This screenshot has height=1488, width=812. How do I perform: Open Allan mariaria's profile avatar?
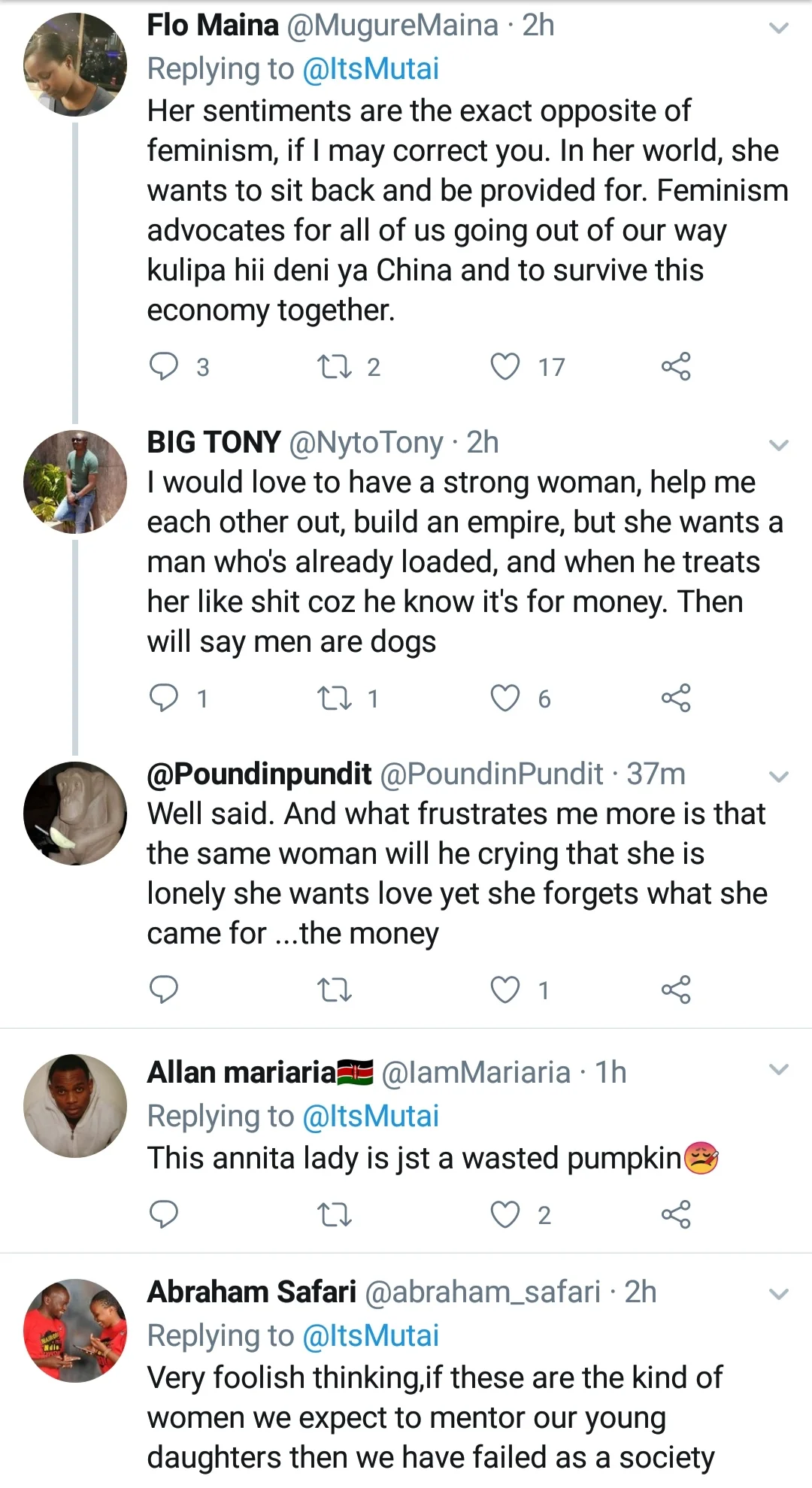coord(75,1105)
